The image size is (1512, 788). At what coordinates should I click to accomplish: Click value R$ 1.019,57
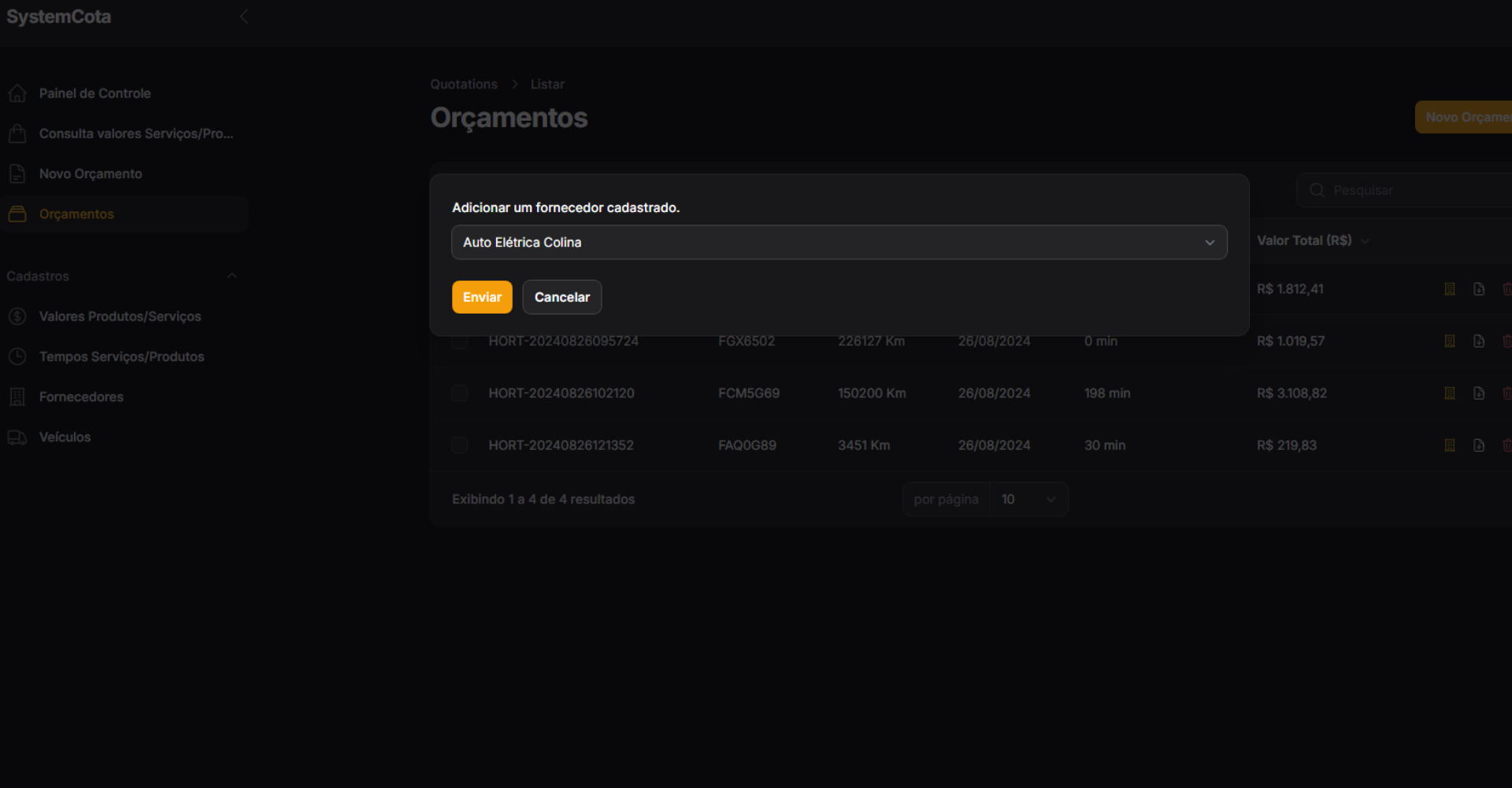click(x=1291, y=341)
